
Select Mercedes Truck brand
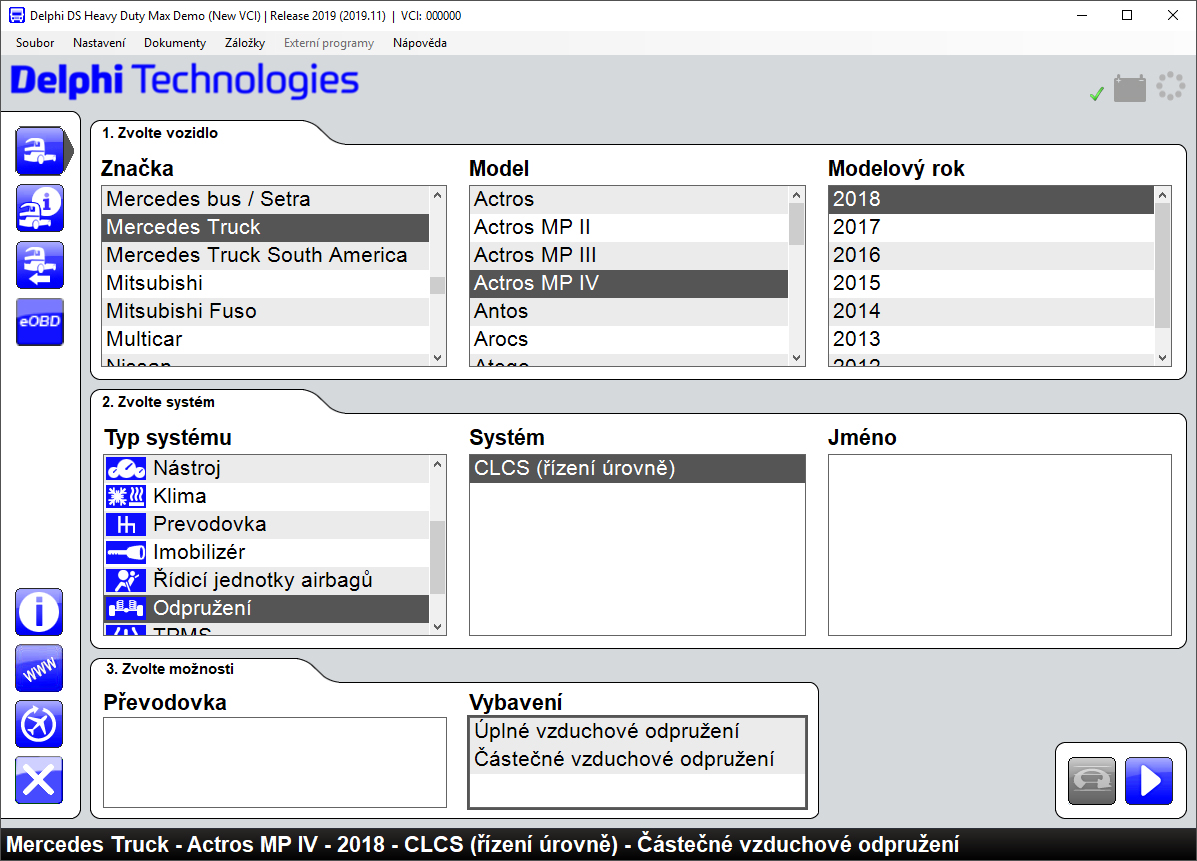coord(266,227)
